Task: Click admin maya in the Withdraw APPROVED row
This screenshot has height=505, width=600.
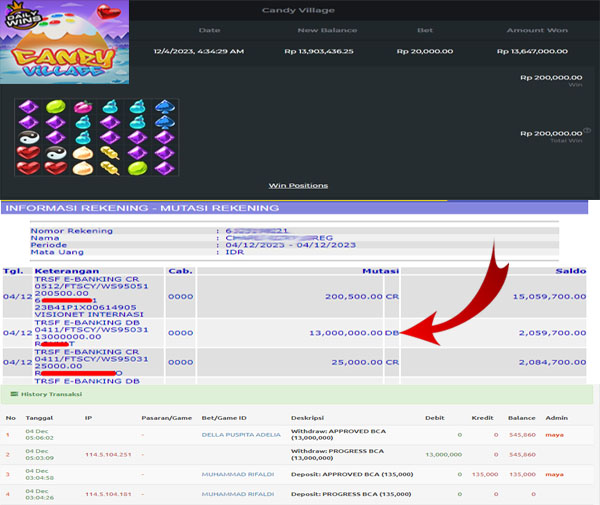Action: click(x=554, y=435)
